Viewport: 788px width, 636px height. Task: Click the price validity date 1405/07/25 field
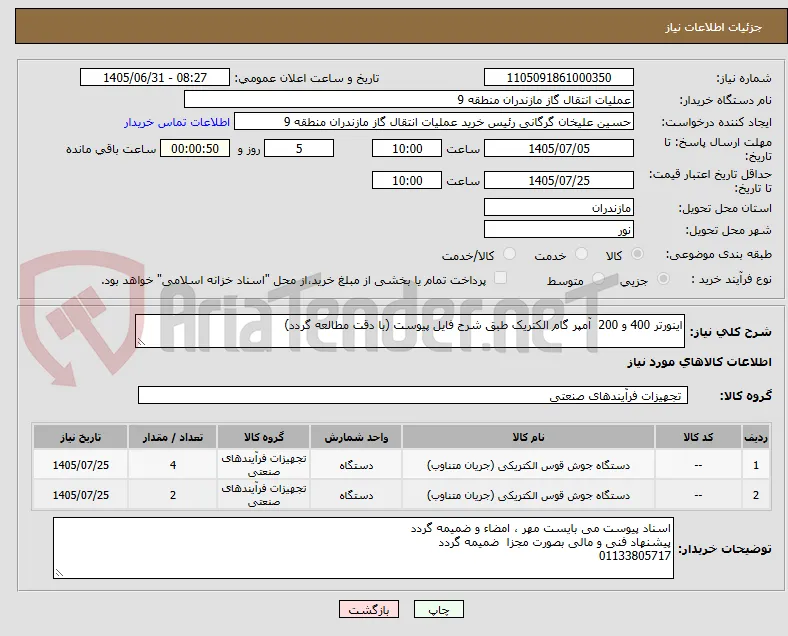coord(559,180)
